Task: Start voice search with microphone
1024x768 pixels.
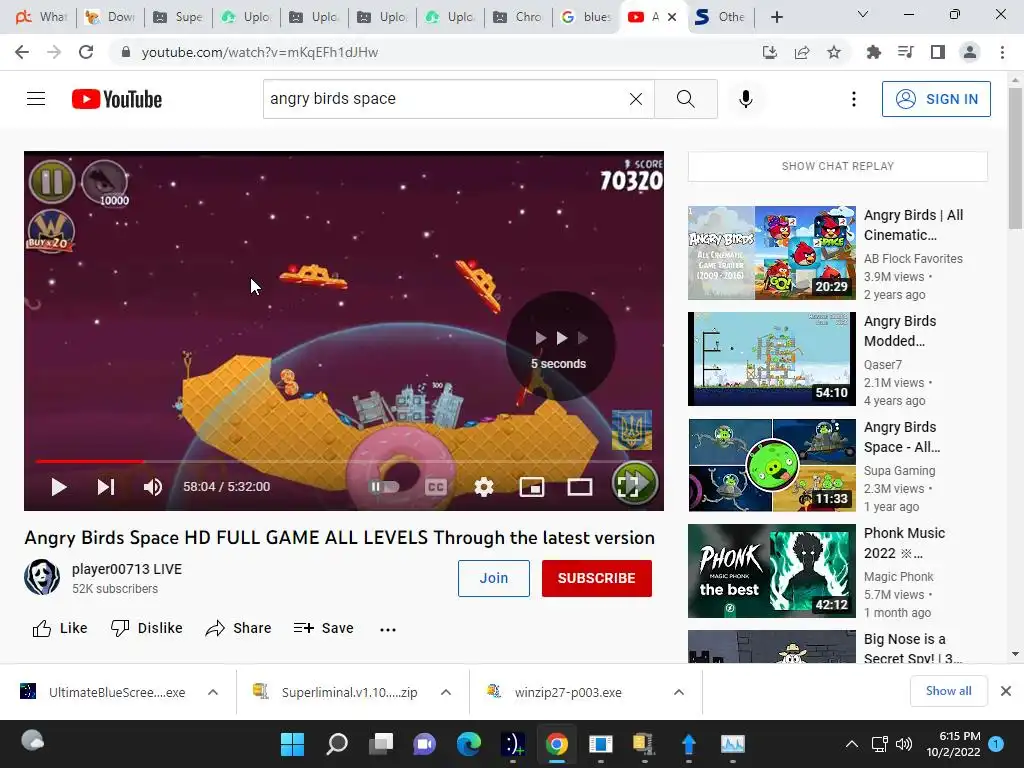Action: point(746,99)
